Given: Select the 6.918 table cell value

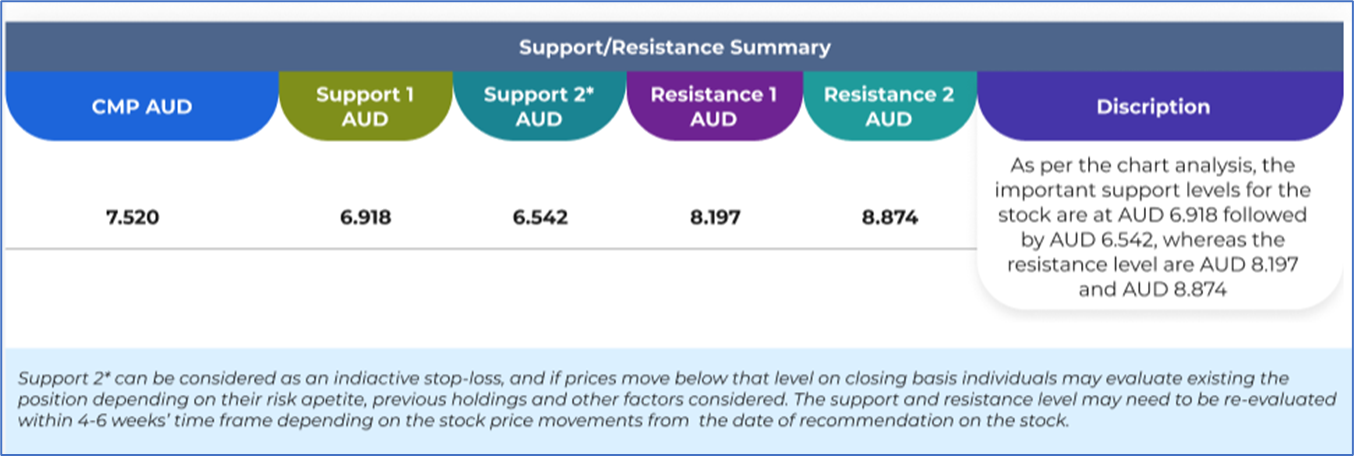Looking at the screenshot, I should 365,217.
